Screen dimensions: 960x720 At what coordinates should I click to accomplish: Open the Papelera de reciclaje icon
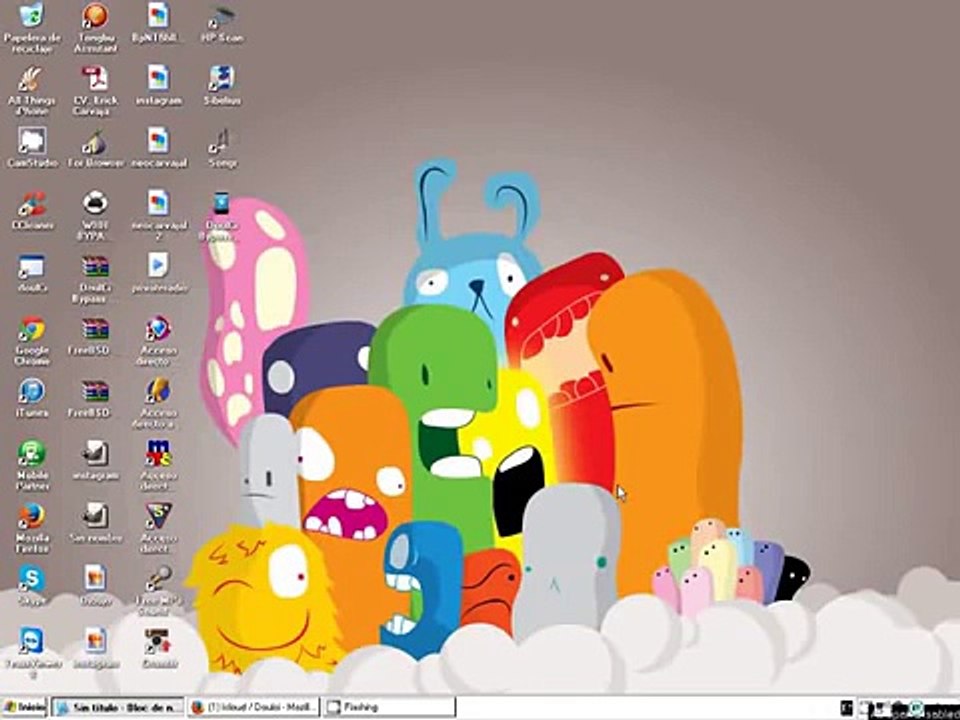(x=32, y=26)
